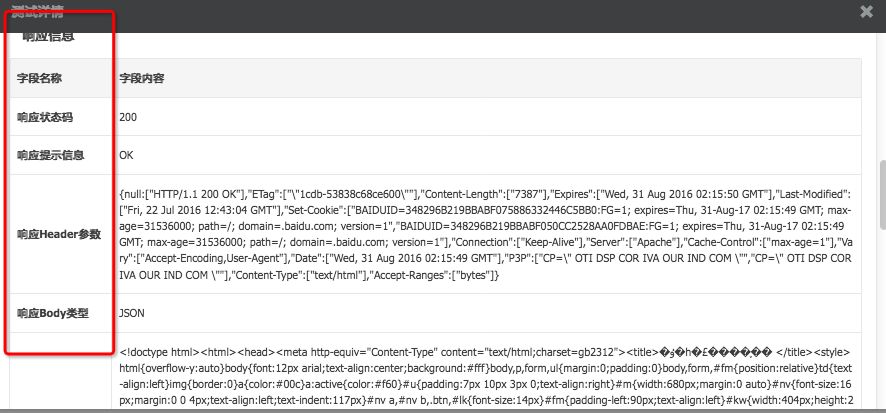Select the 响应提示信息 row label

(x=50, y=155)
